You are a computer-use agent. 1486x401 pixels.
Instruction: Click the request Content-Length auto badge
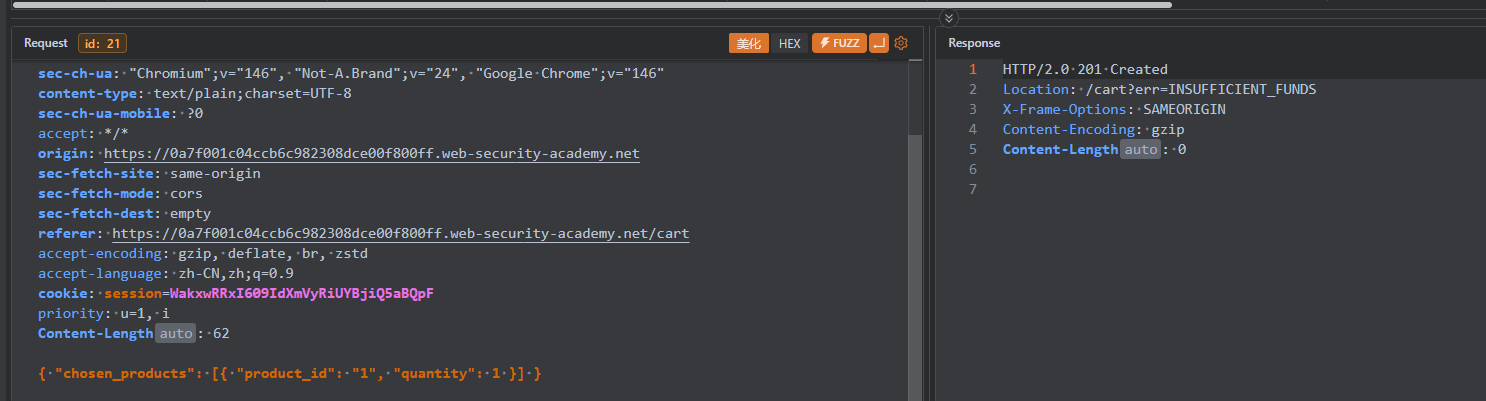[x=174, y=334]
